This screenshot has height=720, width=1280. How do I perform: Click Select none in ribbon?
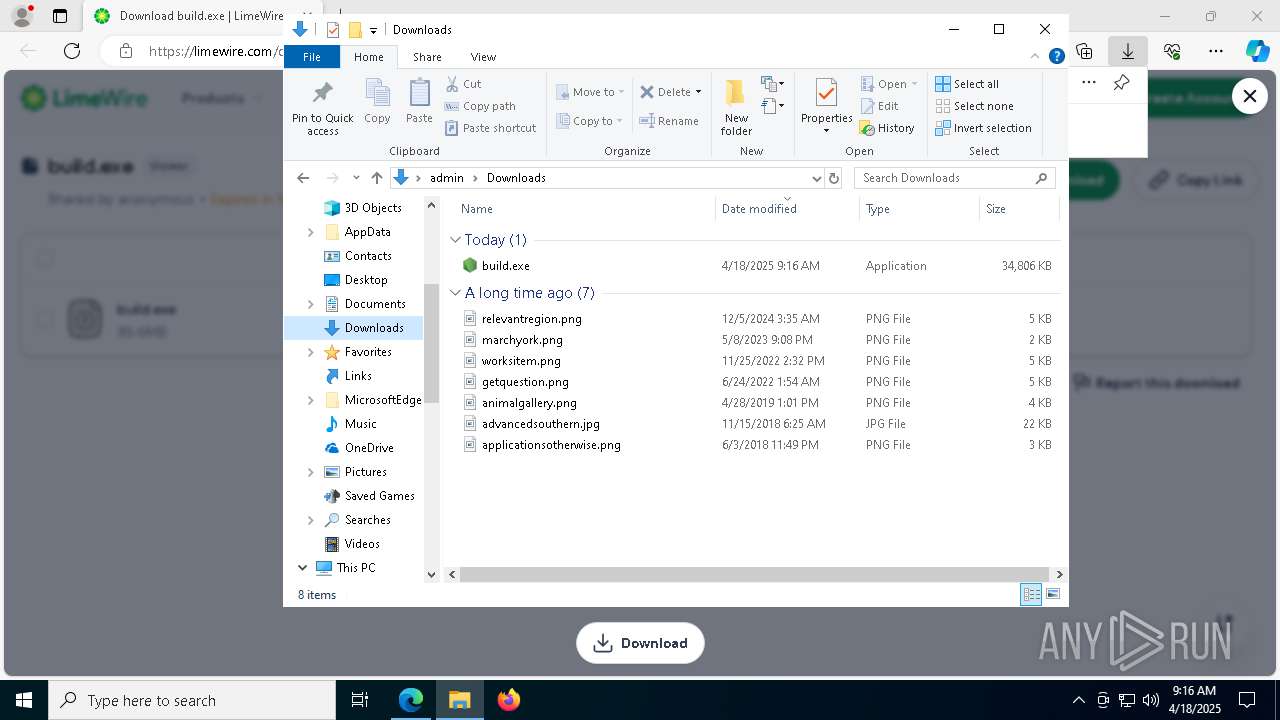[x=974, y=106]
